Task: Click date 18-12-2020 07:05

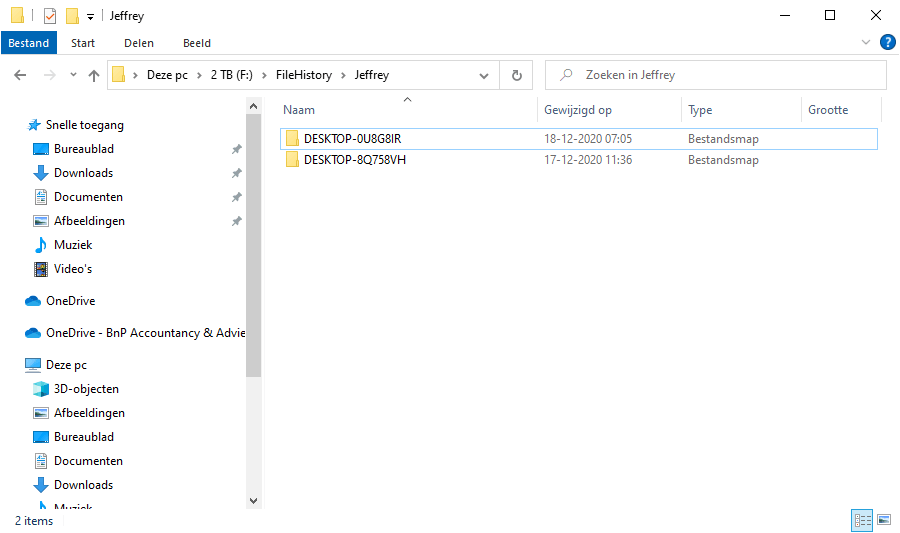Action: coord(588,139)
